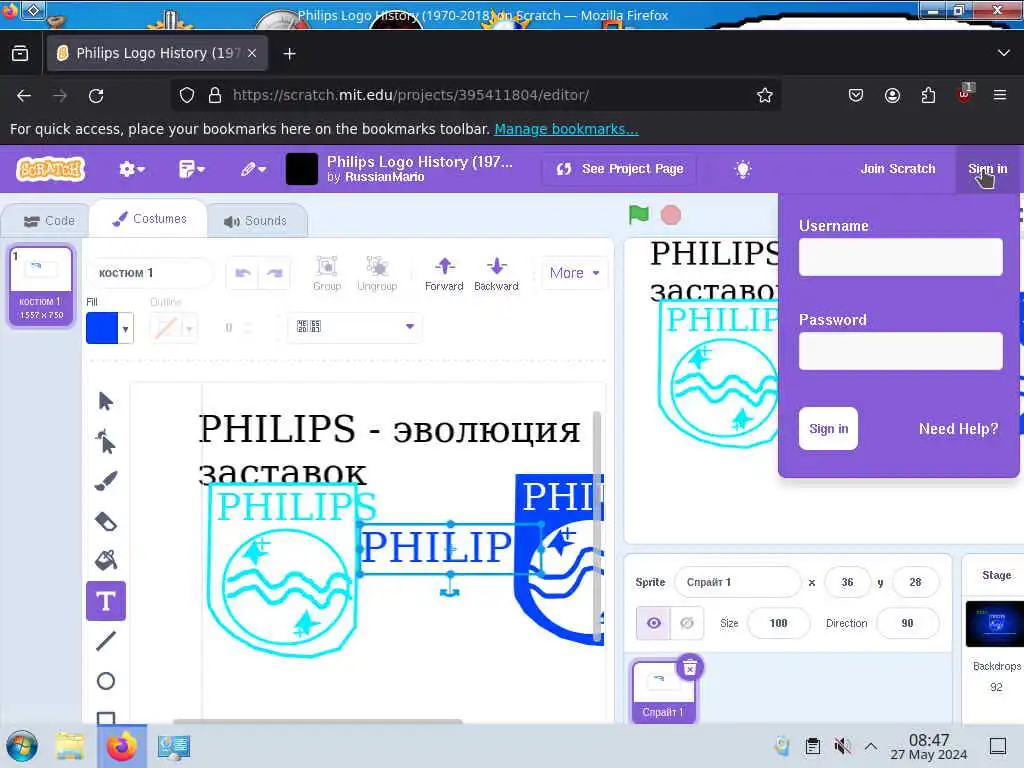Open the font selection dropdown
Viewport: 1024px width, 768px height.
(x=355, y=327)
